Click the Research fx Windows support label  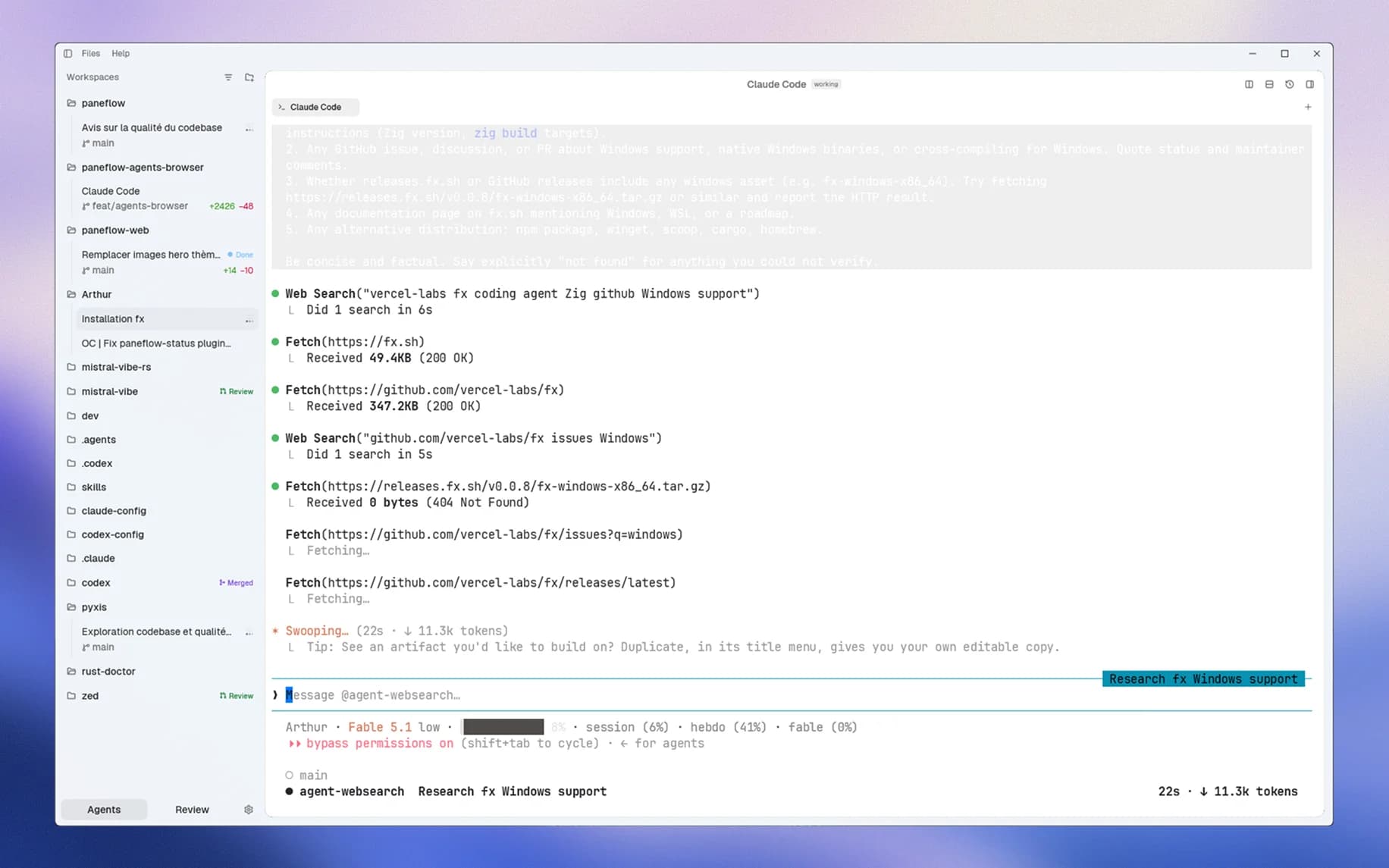point(1203,679)
